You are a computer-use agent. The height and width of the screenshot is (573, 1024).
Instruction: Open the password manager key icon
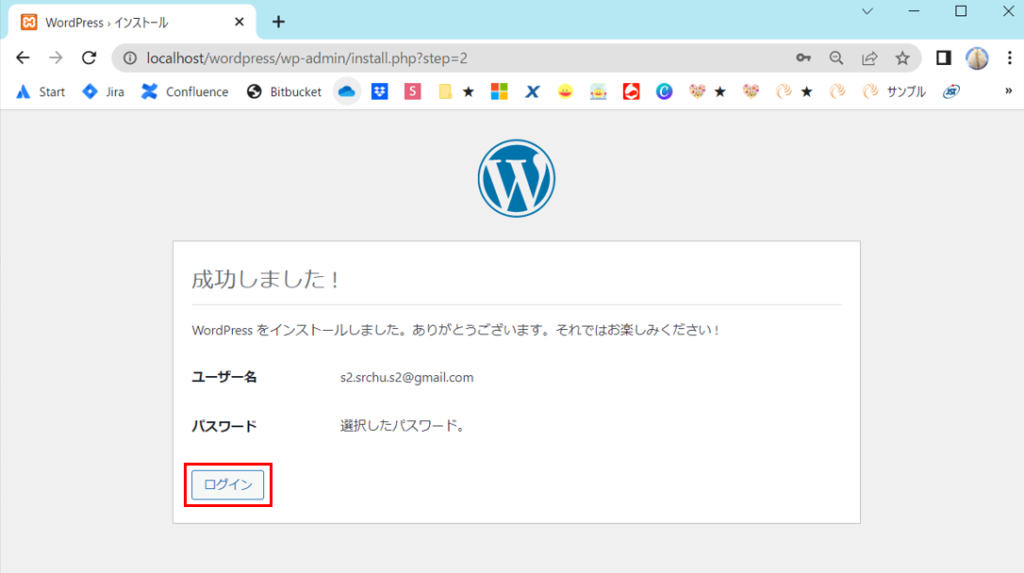(803, 58)
